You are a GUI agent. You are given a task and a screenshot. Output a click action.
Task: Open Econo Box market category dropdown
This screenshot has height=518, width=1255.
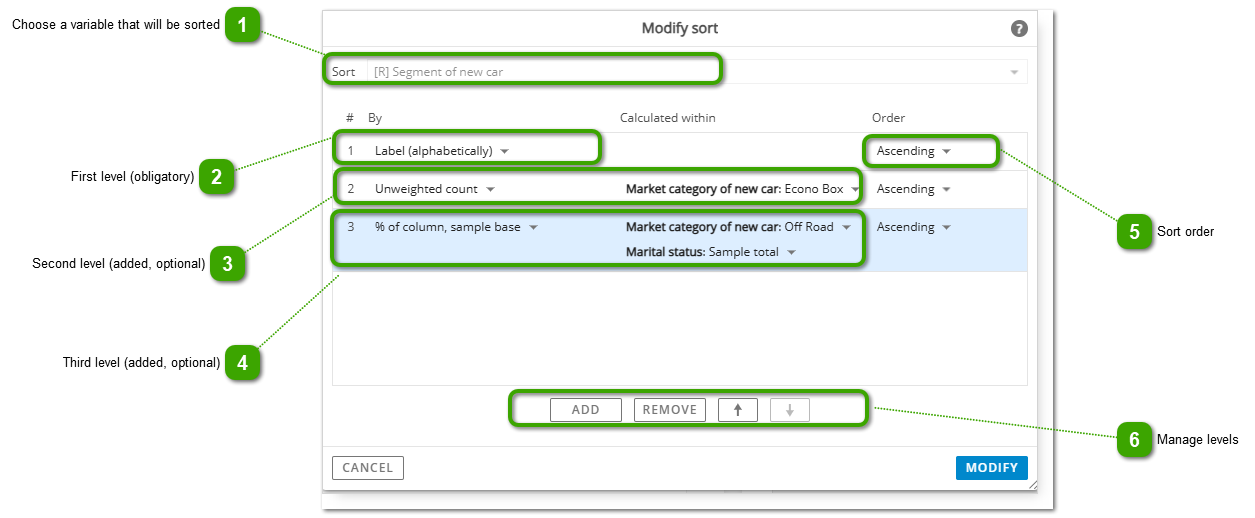pyautogui.click(x=743, y=189)
